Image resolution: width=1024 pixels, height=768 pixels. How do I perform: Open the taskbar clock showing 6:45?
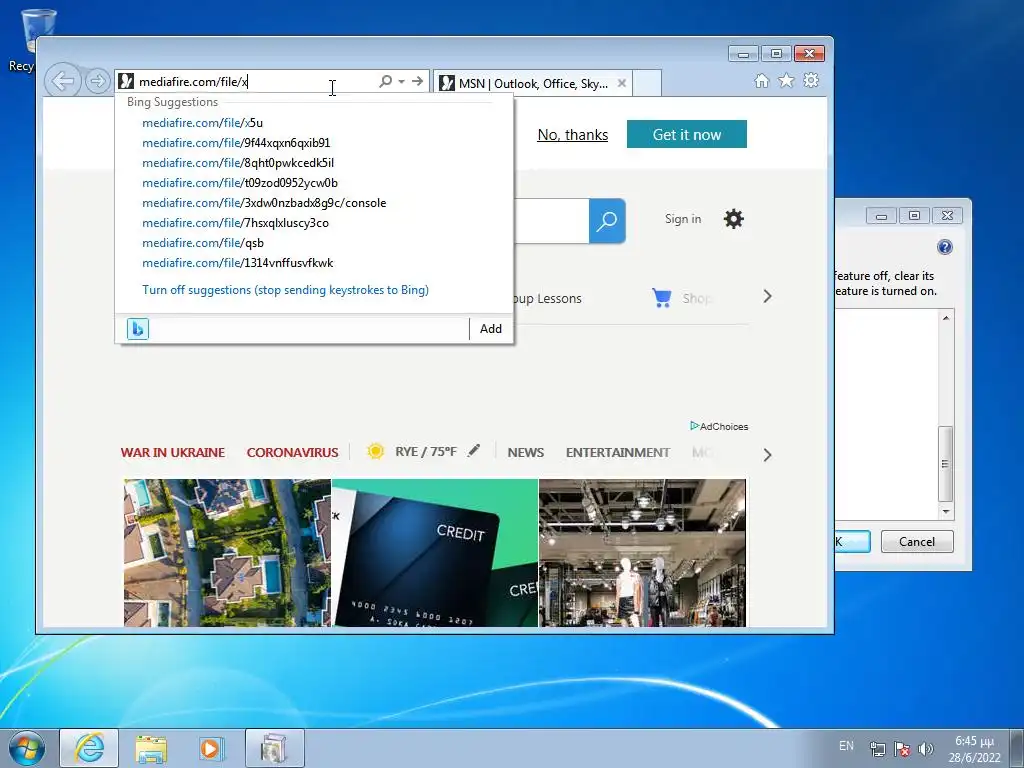tap(974, 749)
